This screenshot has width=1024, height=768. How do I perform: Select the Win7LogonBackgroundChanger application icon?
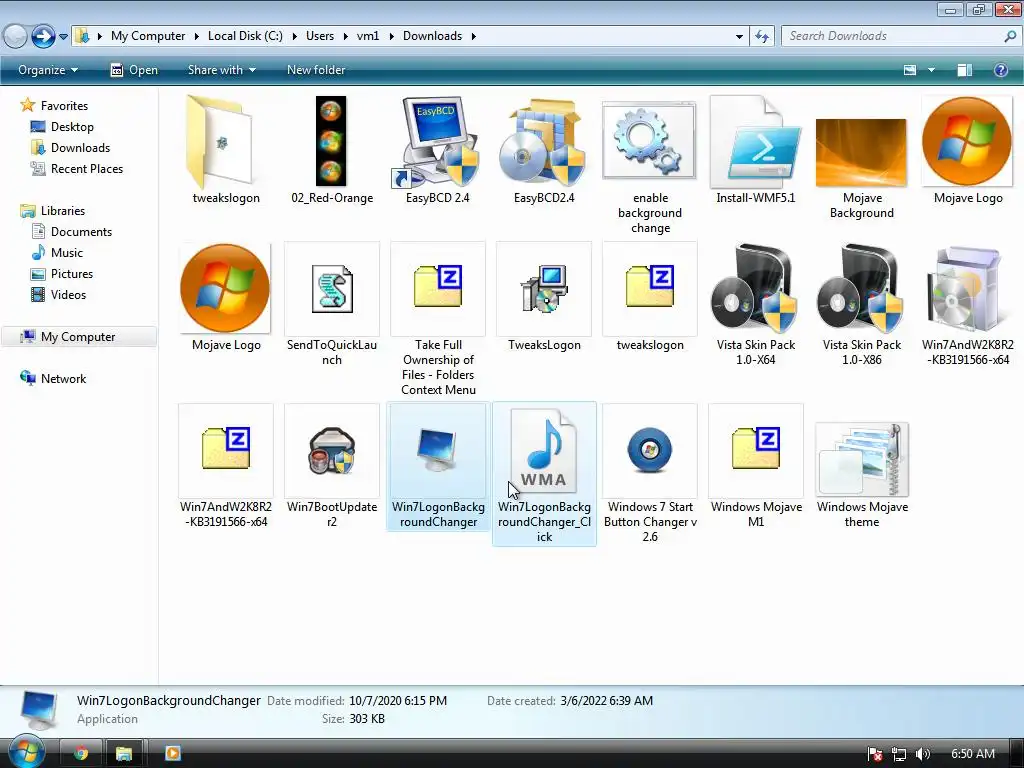pyautogui.click(x=438, y=449)
